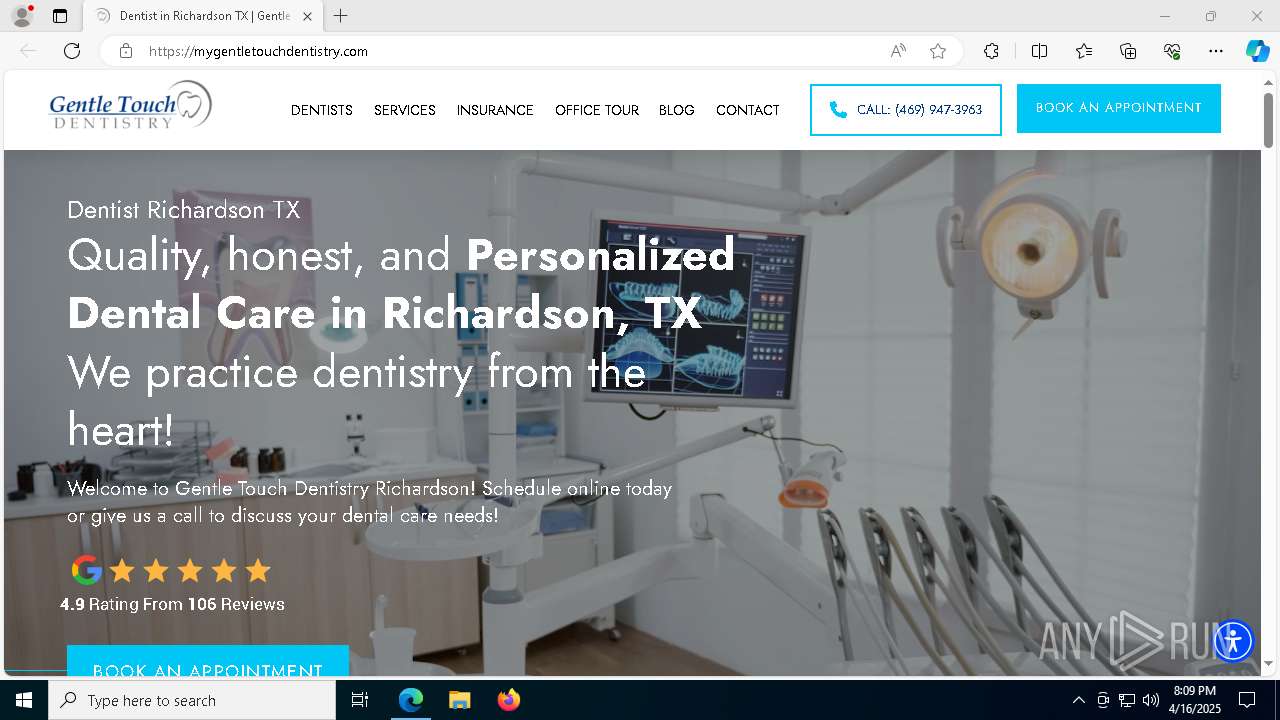
Task: Click the CALL: (469) 947-3963 button
Action: (x=906, y=110)
